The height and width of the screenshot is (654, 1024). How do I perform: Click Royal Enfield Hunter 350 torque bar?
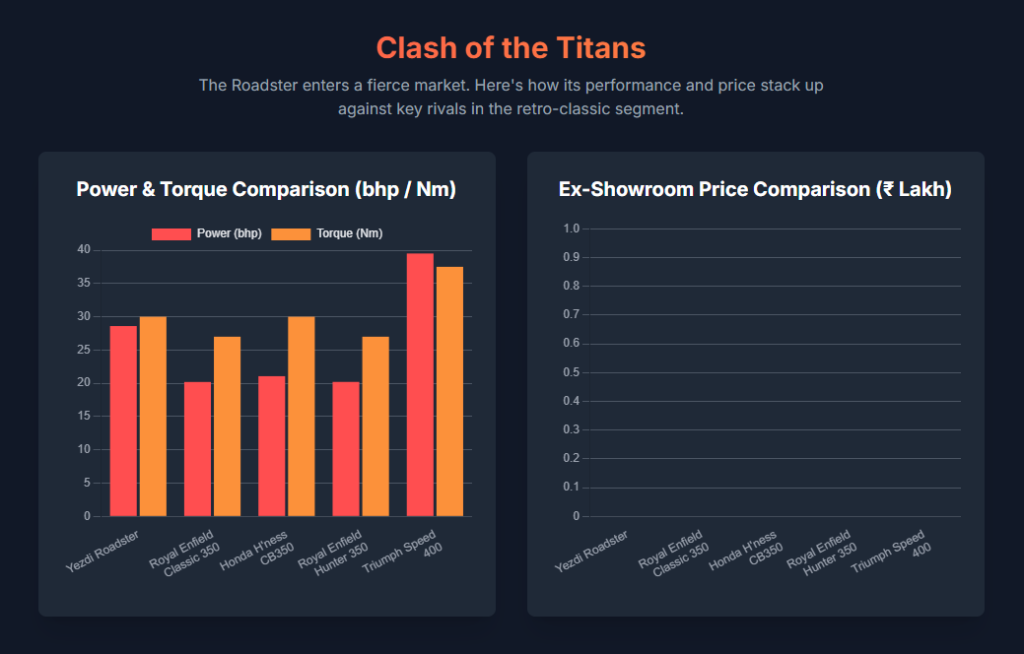click(375, 426)
